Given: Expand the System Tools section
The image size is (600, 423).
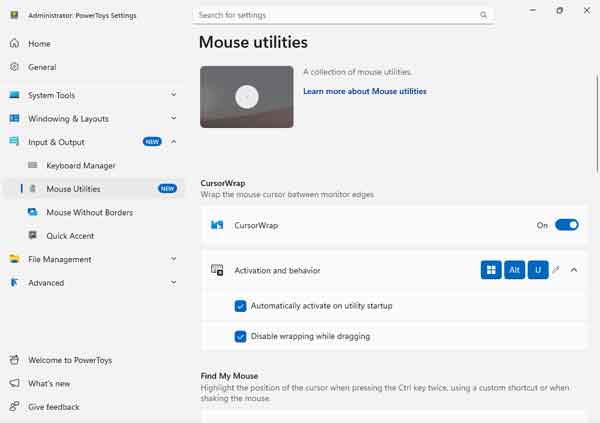Looking at the screenshot, I should [x=173, y=96].
